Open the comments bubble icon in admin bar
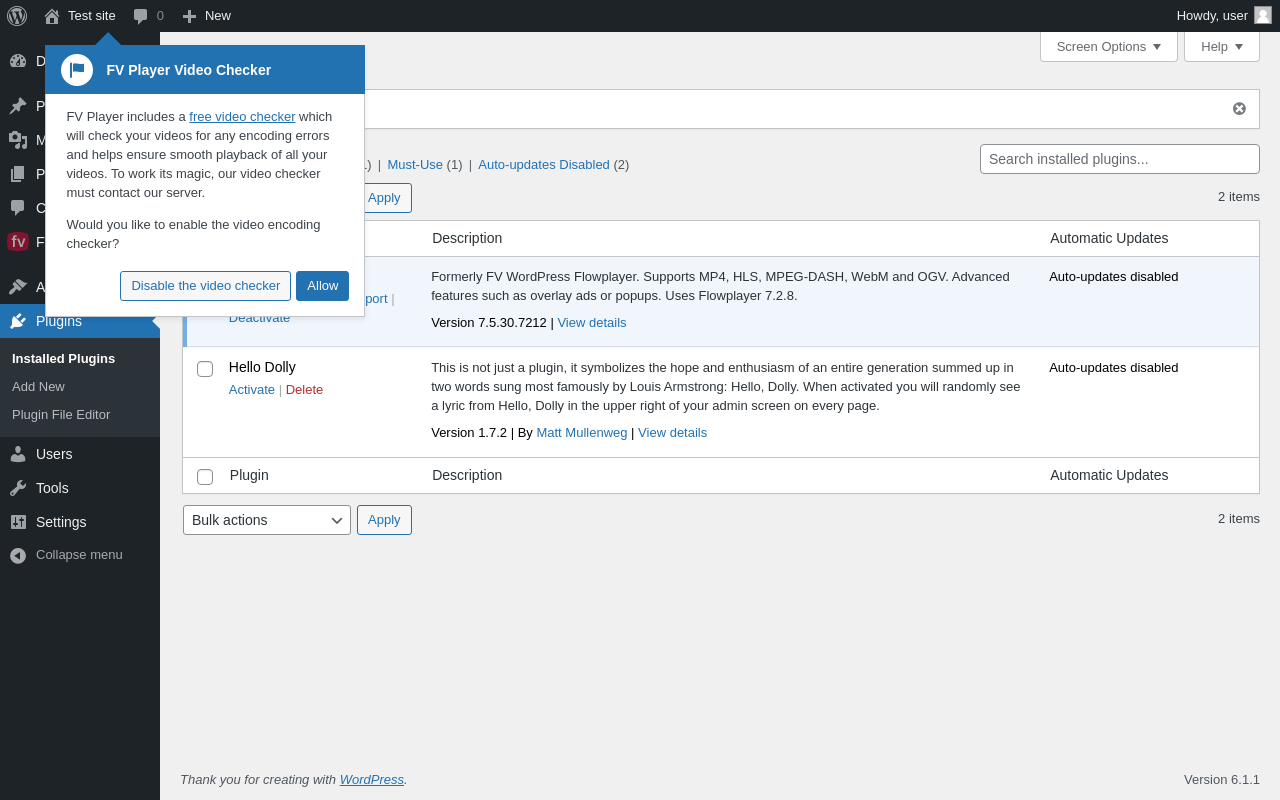1280x800 pixels. point(141,16)
